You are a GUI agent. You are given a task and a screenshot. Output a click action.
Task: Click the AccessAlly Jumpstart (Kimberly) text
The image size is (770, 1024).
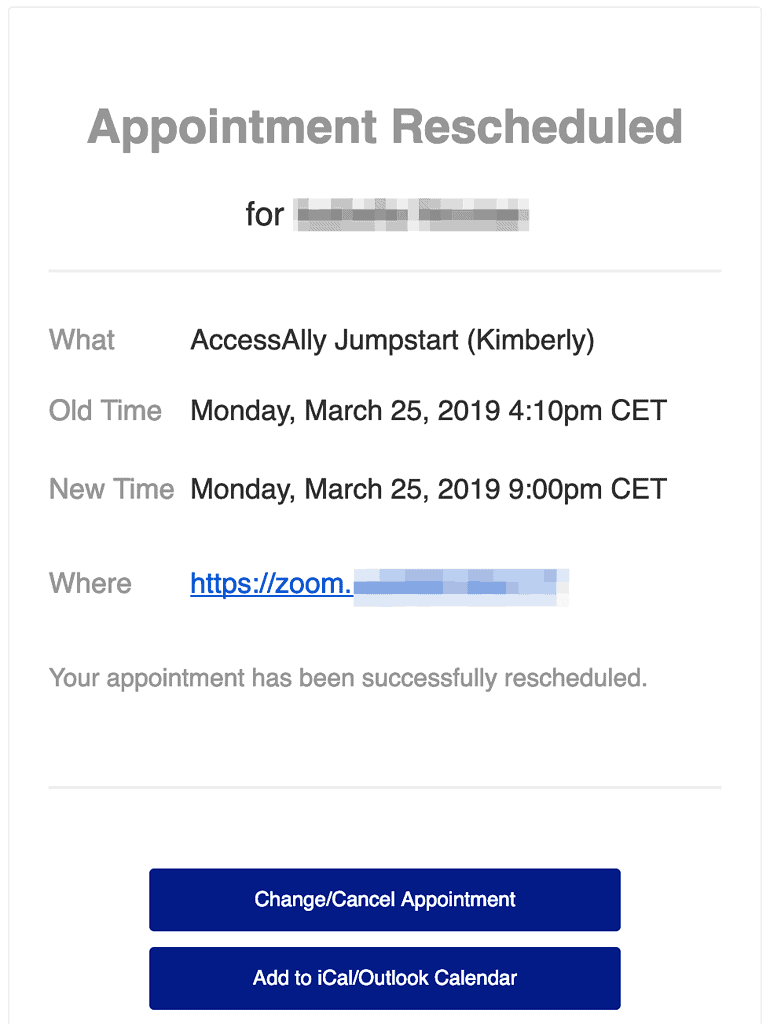pyautogui.click(x=392, y=340)
